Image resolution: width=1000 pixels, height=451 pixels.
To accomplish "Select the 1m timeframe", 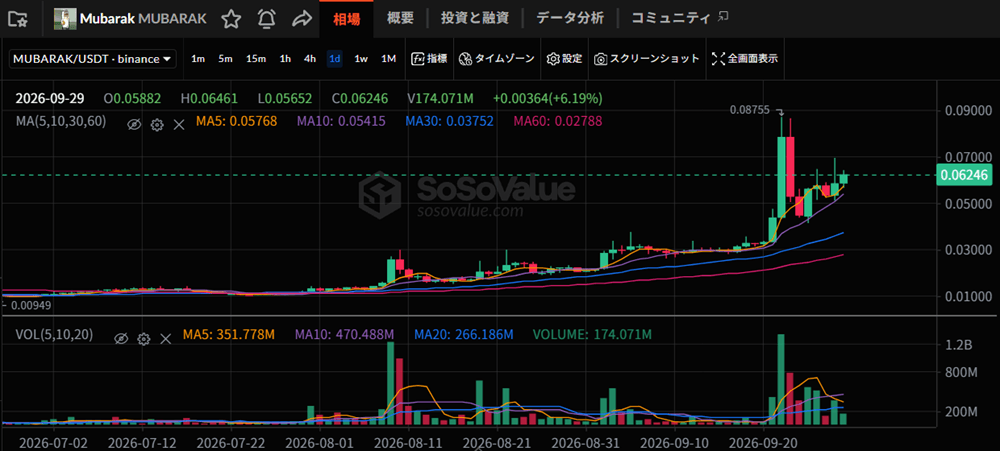I will [x=198, y=59].
